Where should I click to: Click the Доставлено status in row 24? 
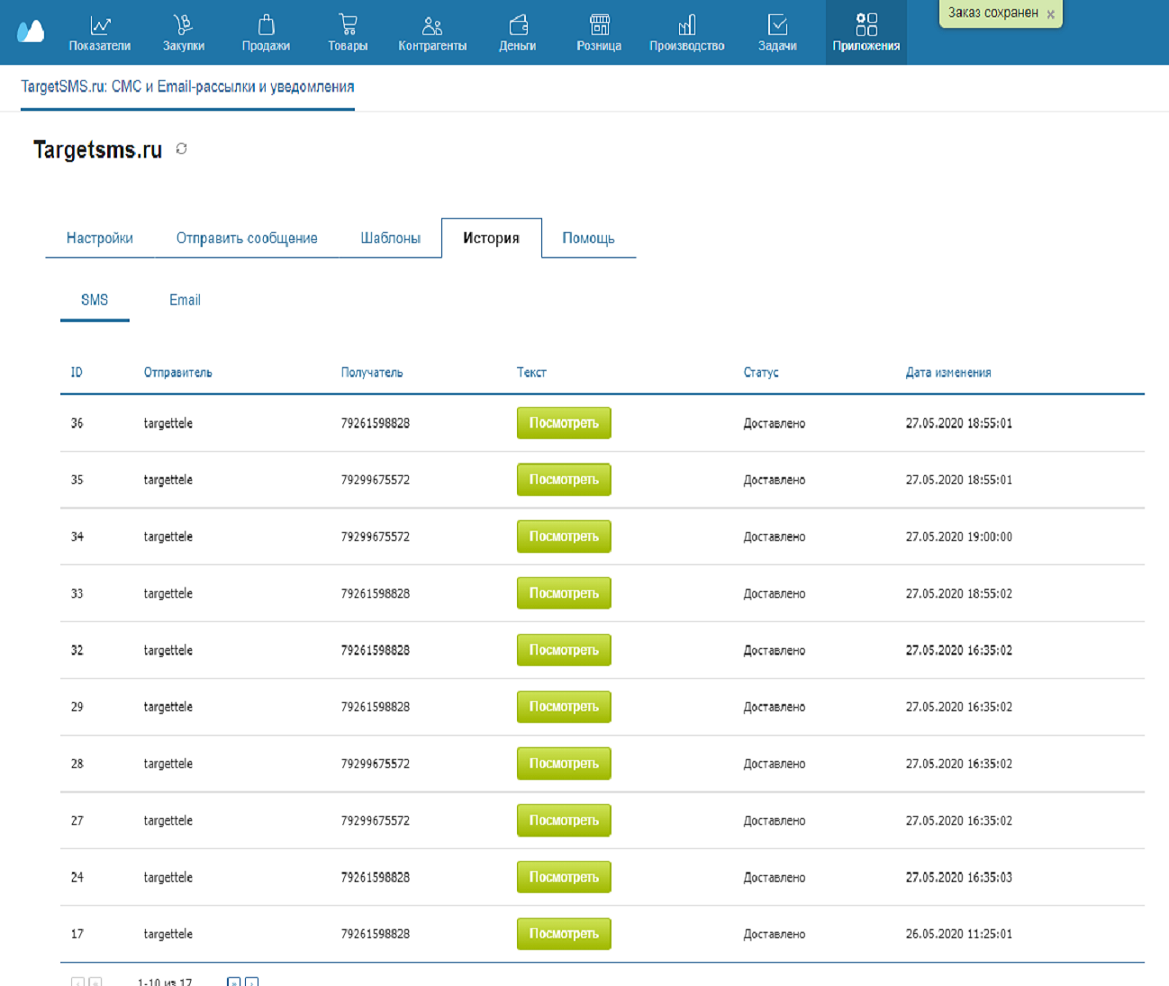click(774, 877)
